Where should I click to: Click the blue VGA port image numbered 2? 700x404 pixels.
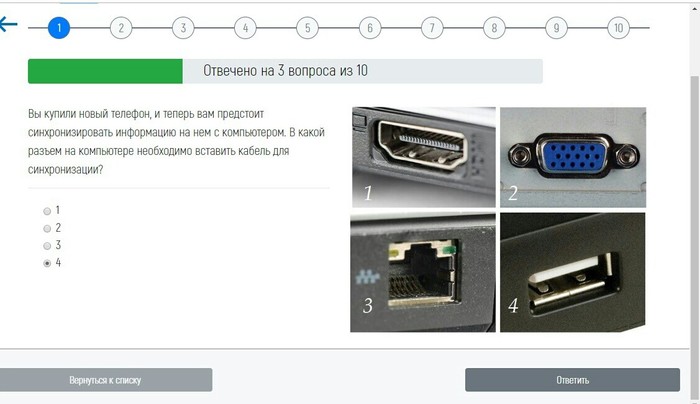tap(573, 157)
